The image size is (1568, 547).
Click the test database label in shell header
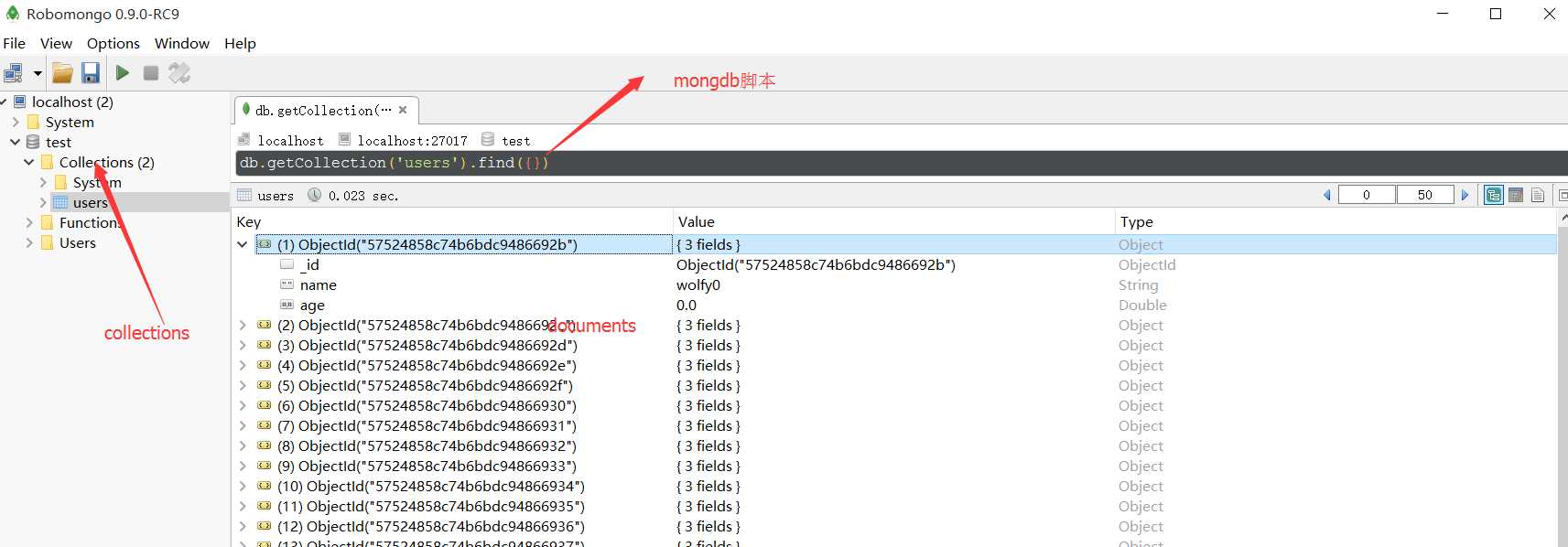click(515, 140)
